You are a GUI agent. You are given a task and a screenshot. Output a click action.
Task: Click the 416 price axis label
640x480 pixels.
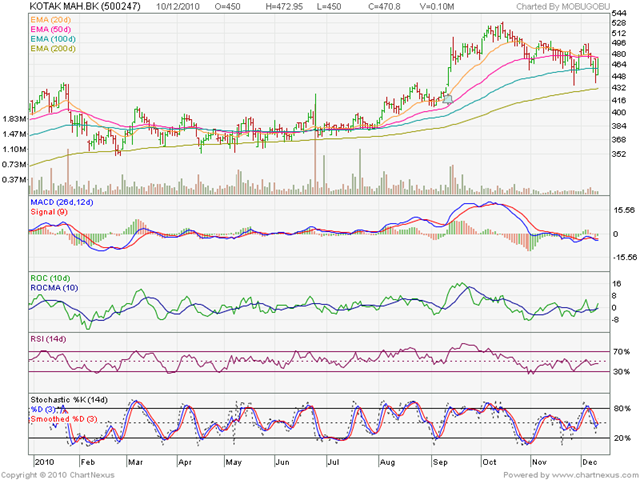click(619, 100)
